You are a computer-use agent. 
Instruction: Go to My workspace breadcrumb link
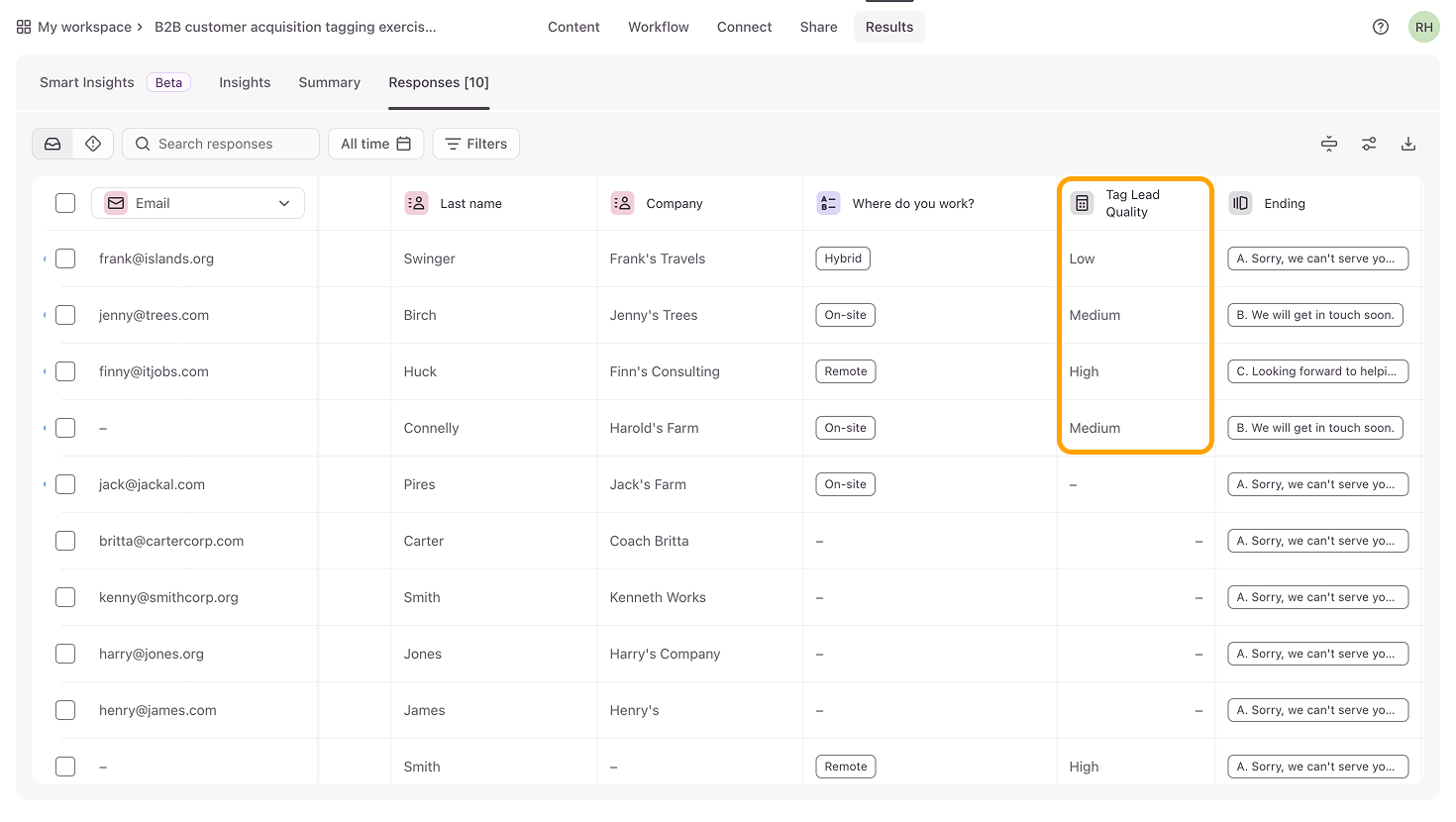84,27
